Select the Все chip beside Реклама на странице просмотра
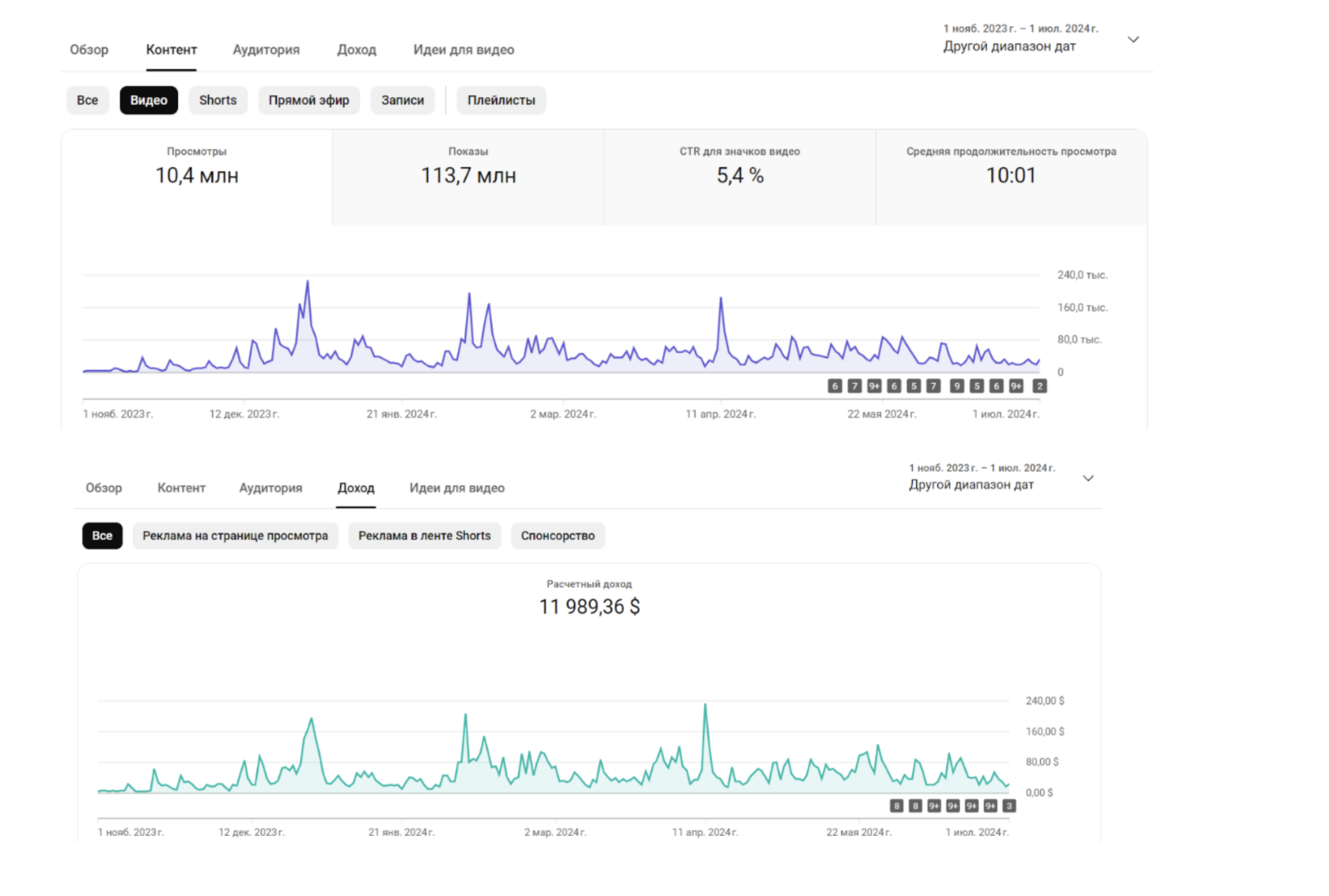Image resolution: width=1329 pixels, height=896 pixels. click(x=102, y=535)
